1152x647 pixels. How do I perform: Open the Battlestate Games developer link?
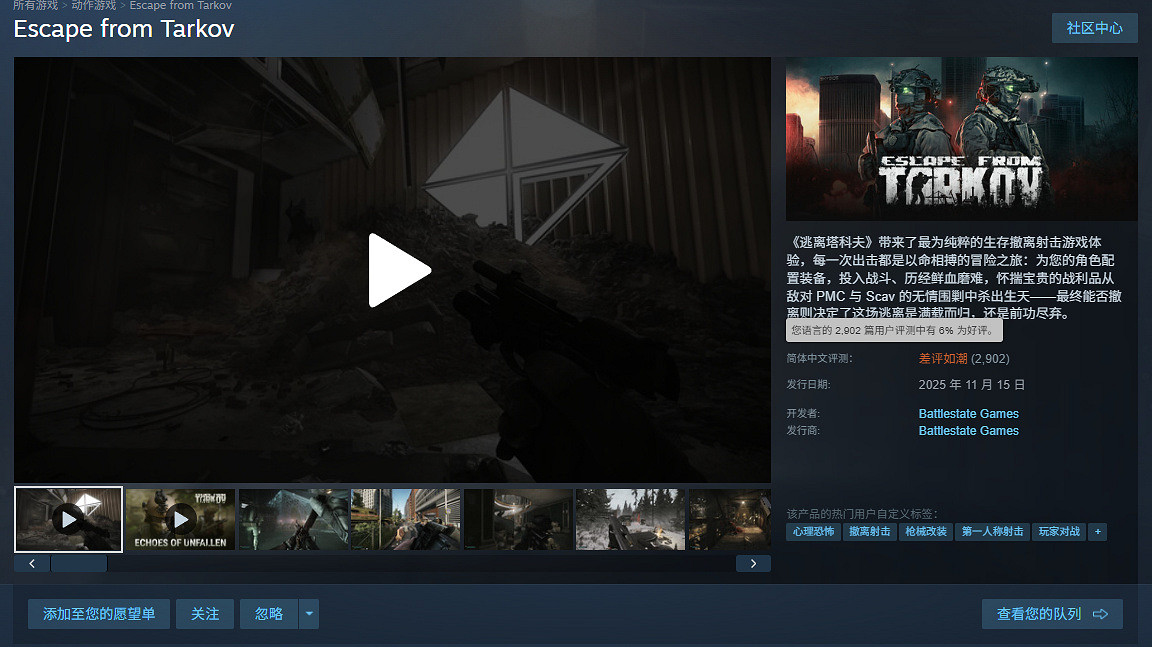[x=968, y=413]
